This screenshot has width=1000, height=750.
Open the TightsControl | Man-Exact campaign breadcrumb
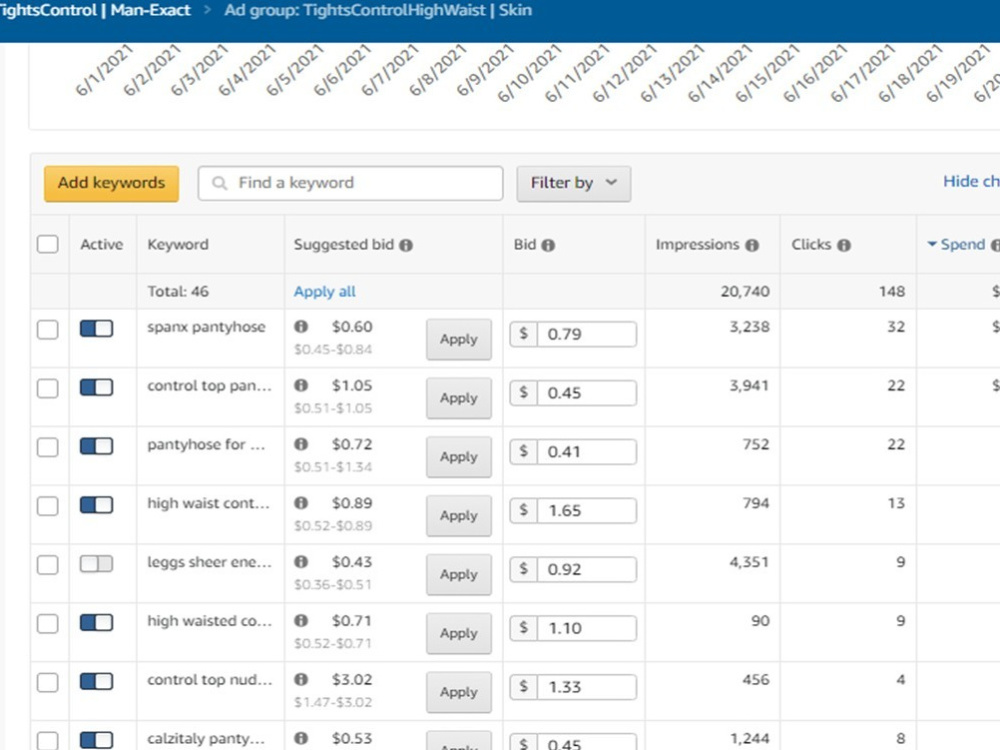click(x=95, y=10)
